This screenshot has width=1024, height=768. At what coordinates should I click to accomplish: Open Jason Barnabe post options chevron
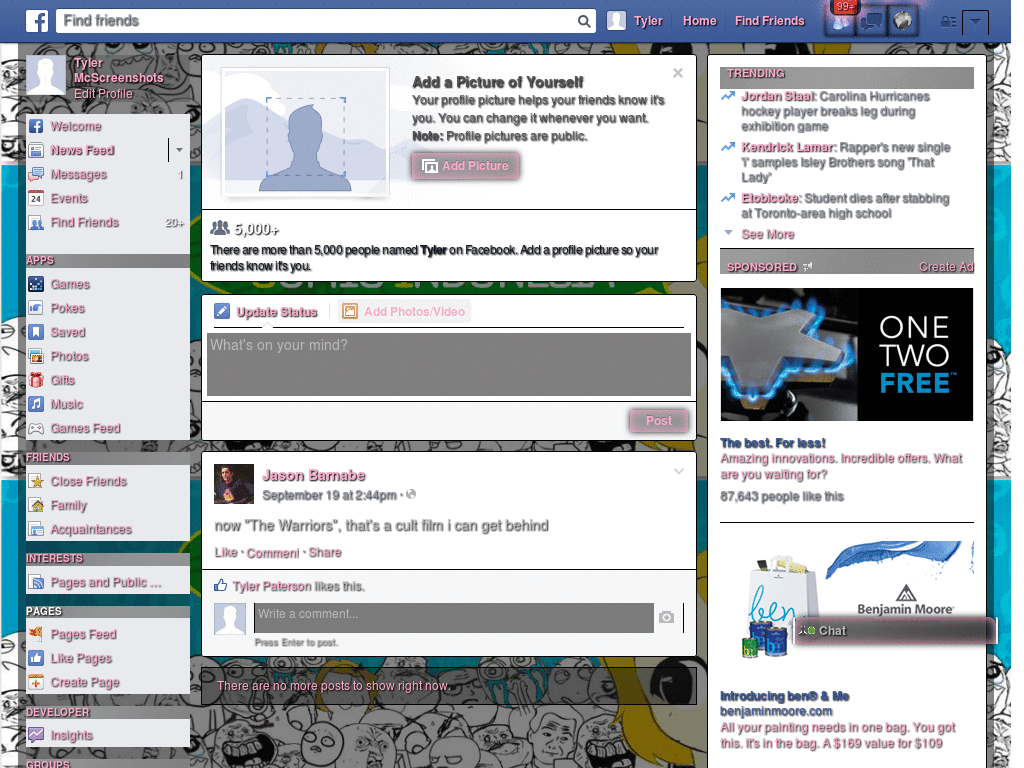(679, 472)
